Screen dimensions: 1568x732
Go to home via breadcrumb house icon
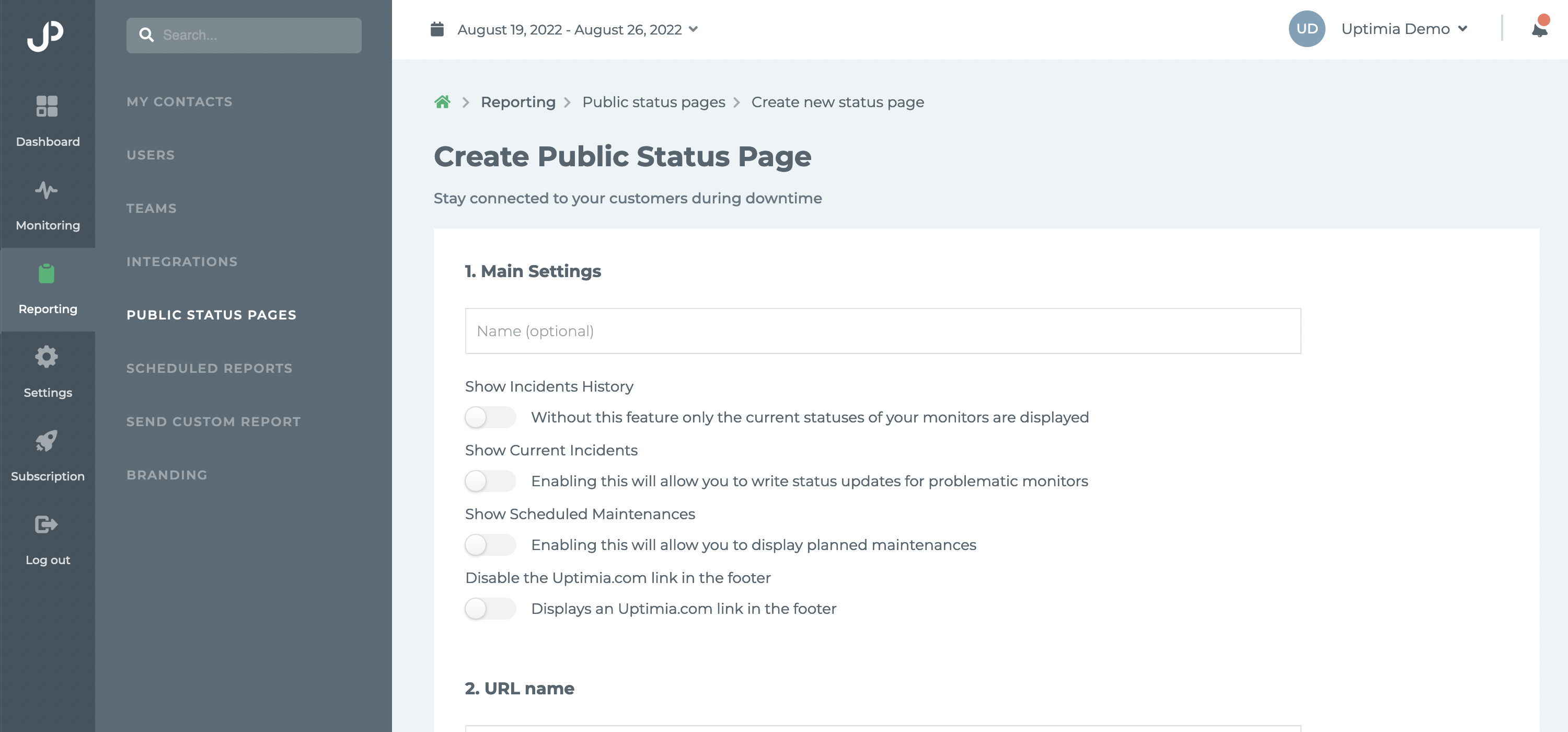point(443,102)
